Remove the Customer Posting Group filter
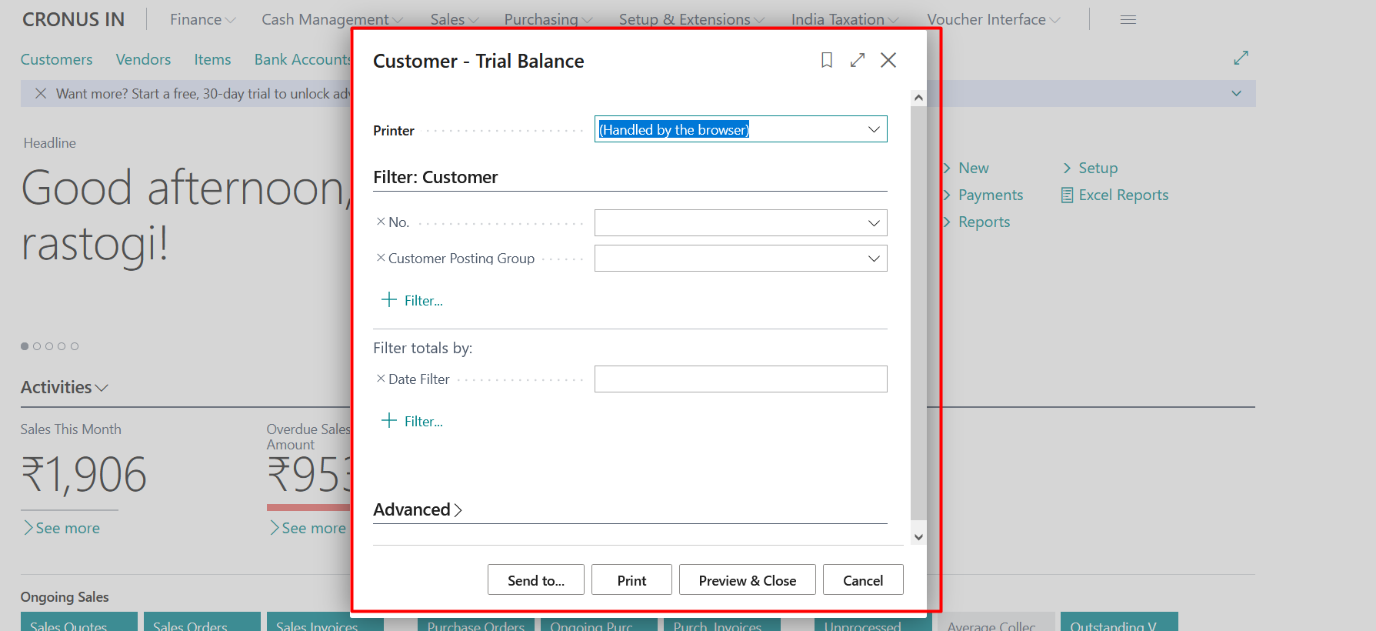This screenshot has width=1376, height=631. pyautogui.click(x=380, y=257)
